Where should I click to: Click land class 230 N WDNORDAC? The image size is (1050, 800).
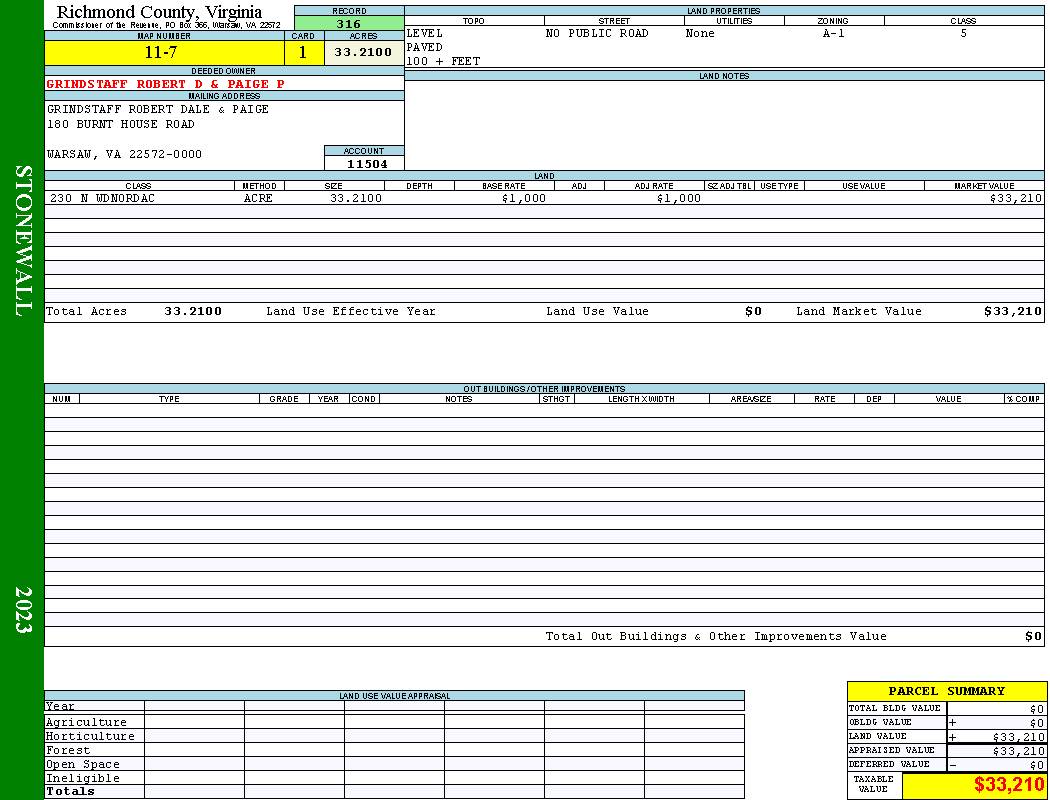pyautogui.click(x=102, y=198)
